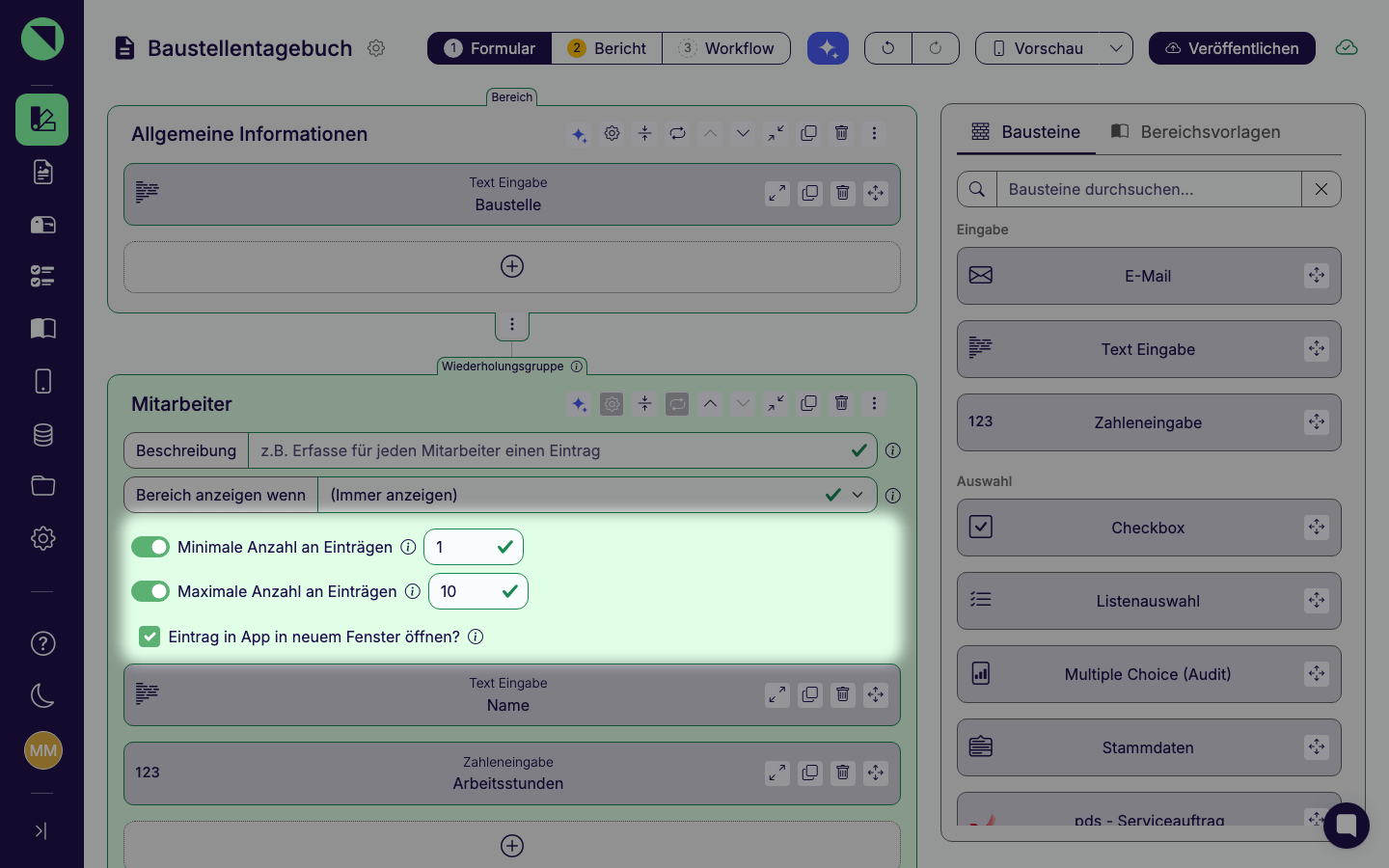Duplicate the Allgemeine Informationen section
This screenshot has height=868, width=1389.
click(808, 133)
